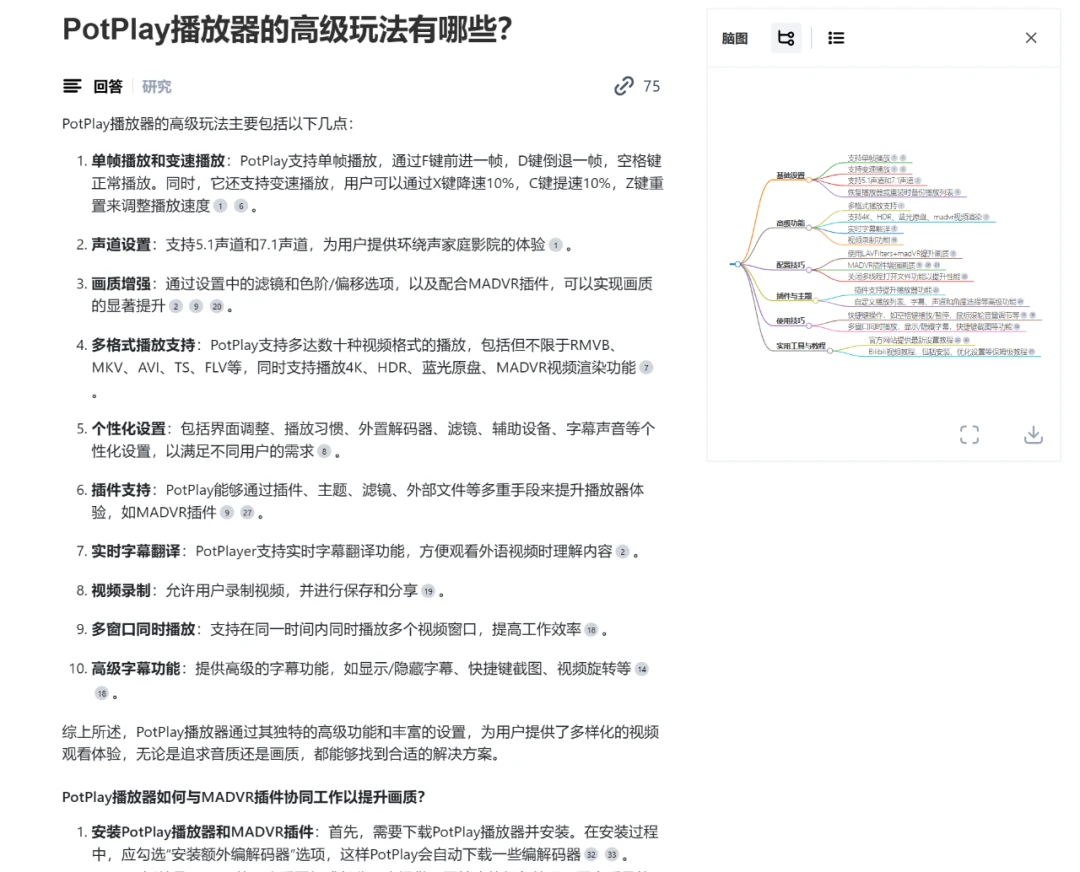
Task: Open citation 18 in 多窗口同时播放 item
Action: [x=591, y=630]
